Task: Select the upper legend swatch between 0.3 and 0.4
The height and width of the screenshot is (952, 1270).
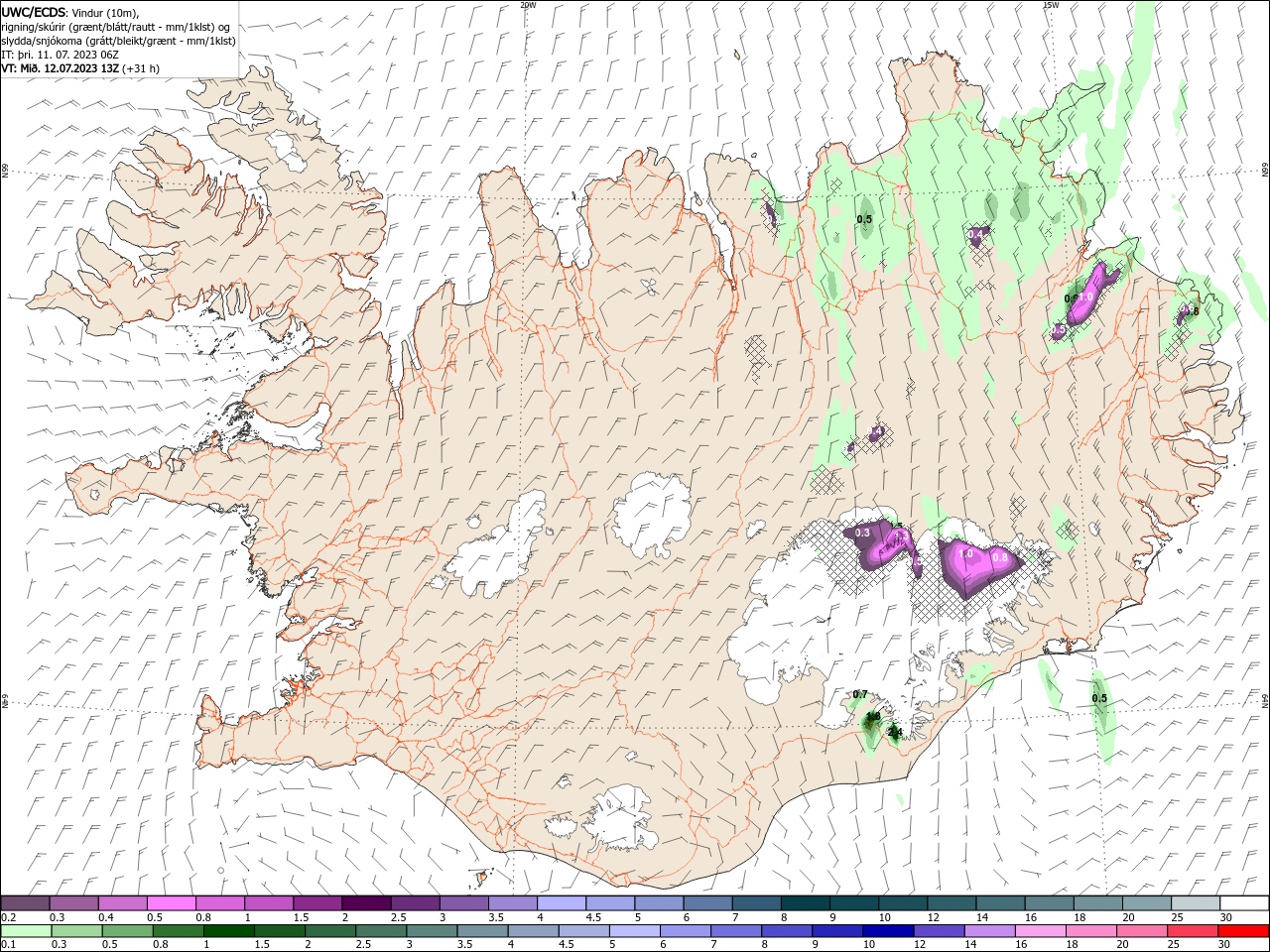Action: coord(74,903)
